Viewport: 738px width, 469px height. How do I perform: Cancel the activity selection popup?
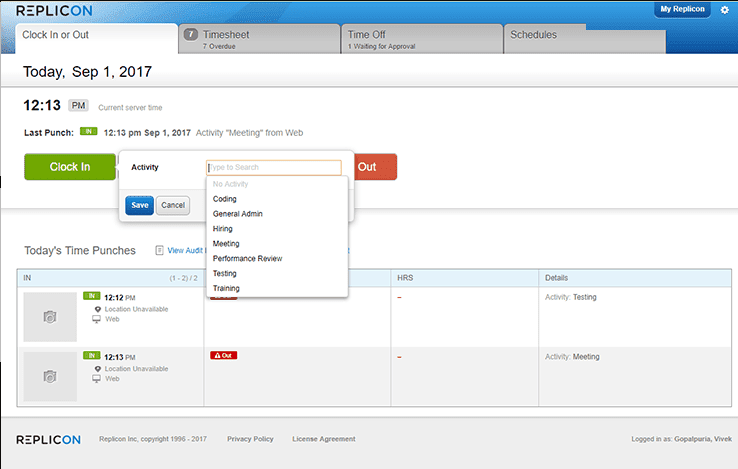[173, 205]
